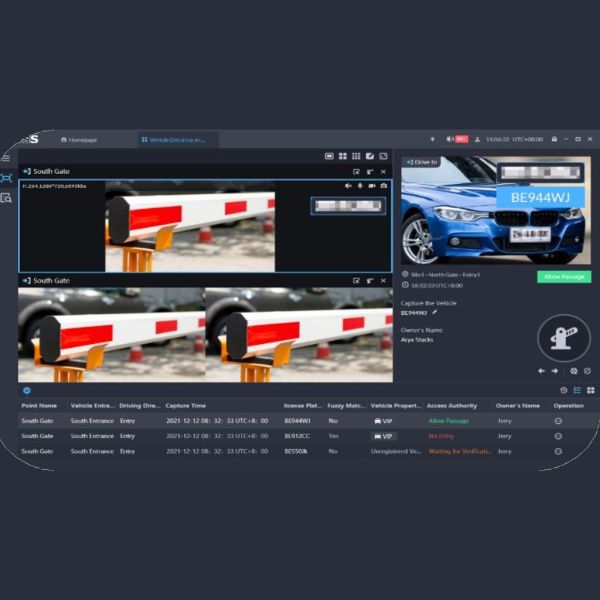Click the pencil icon to edit plate BE944WJ
The width and height of the screenshot is (600, 600).
tap(435, 312)
